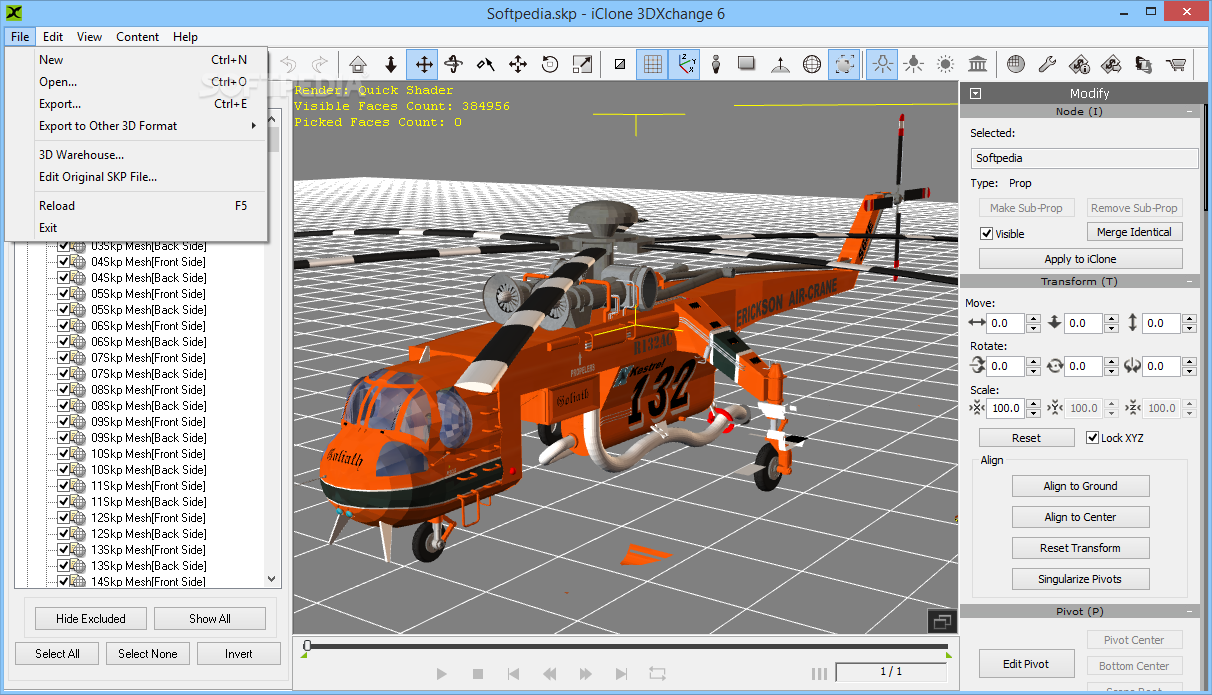Increase the first Move value with up stepper
1212x695 pixels.
(x=1033, y=319)
